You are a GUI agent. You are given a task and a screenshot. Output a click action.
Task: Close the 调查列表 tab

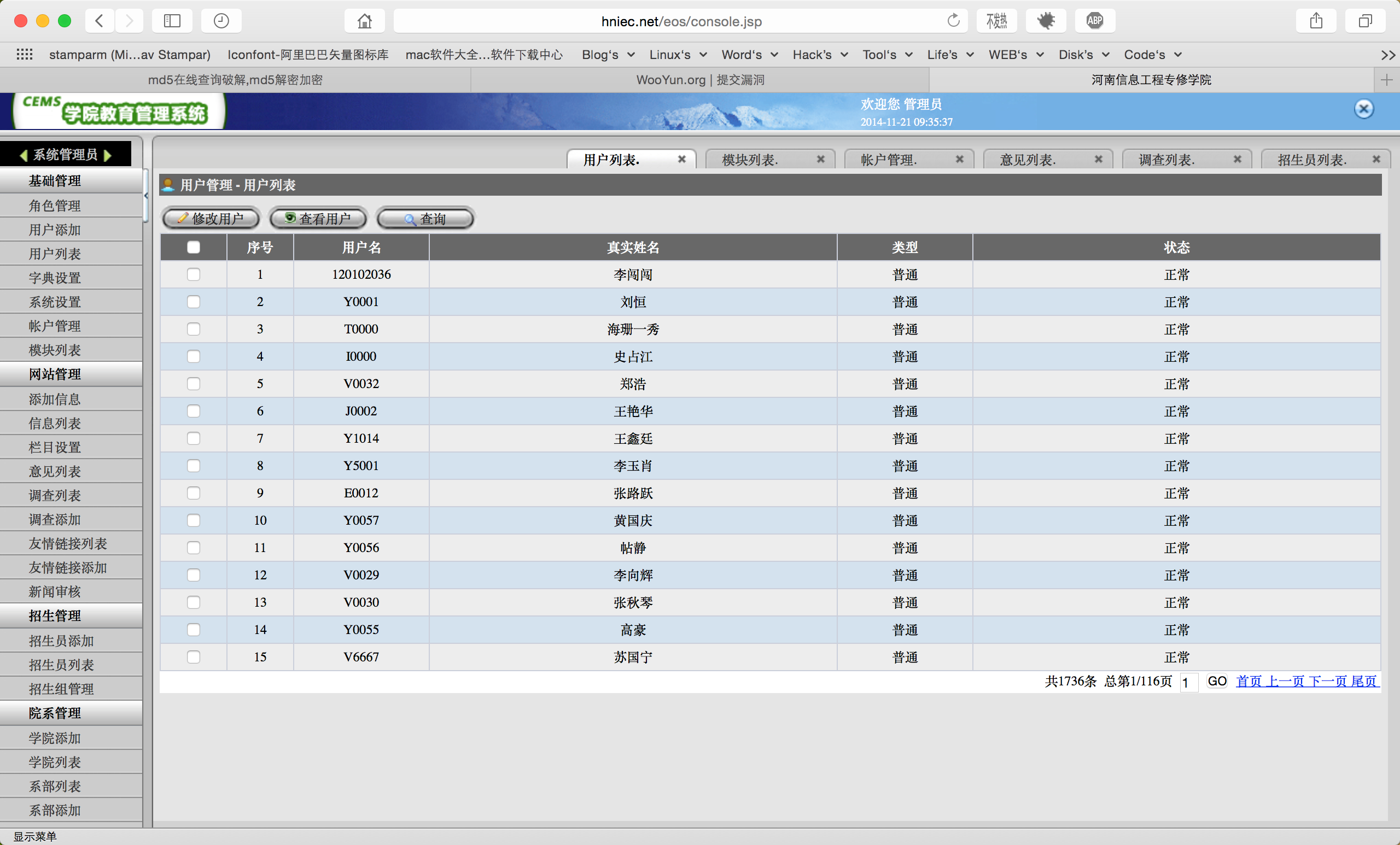pyautogui.click(x=1238, y=160)
